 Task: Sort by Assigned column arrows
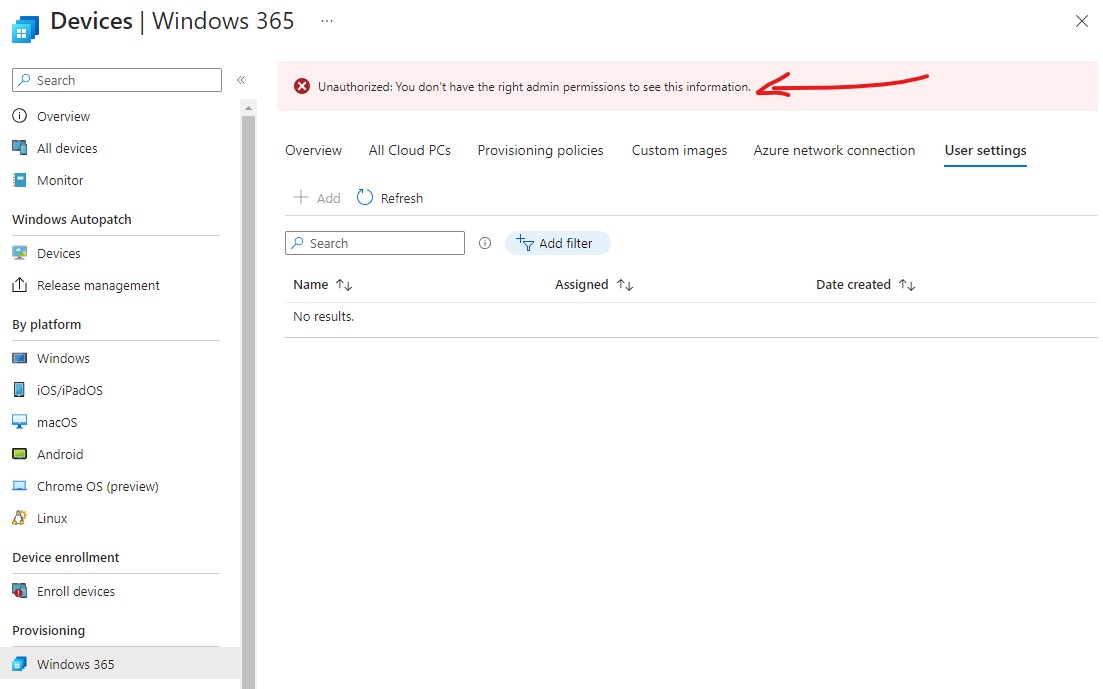coord(625,284)
